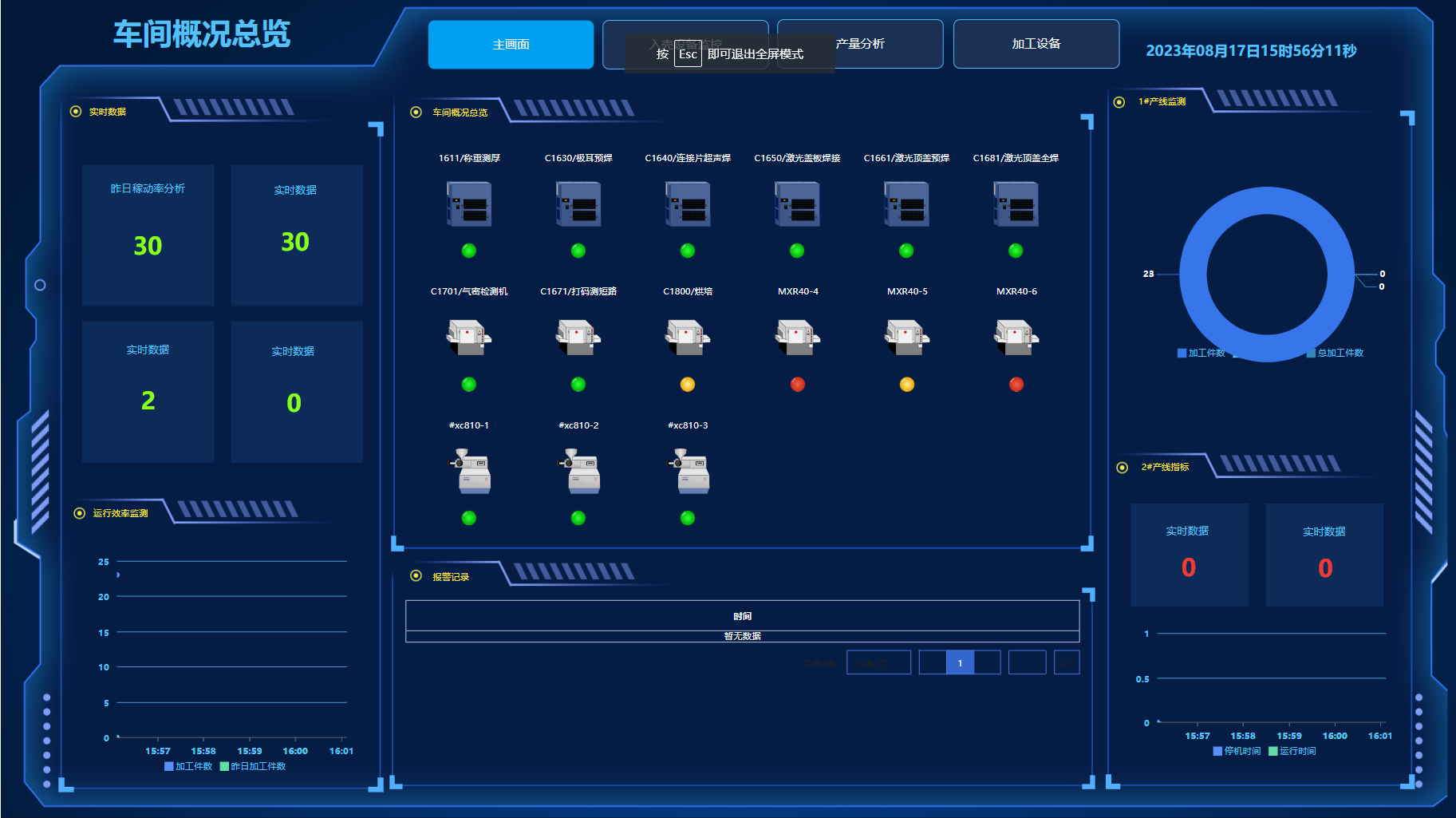Click the MXR40-4 machine icon
Screen dimensions: 1456x818
[798, 337]
